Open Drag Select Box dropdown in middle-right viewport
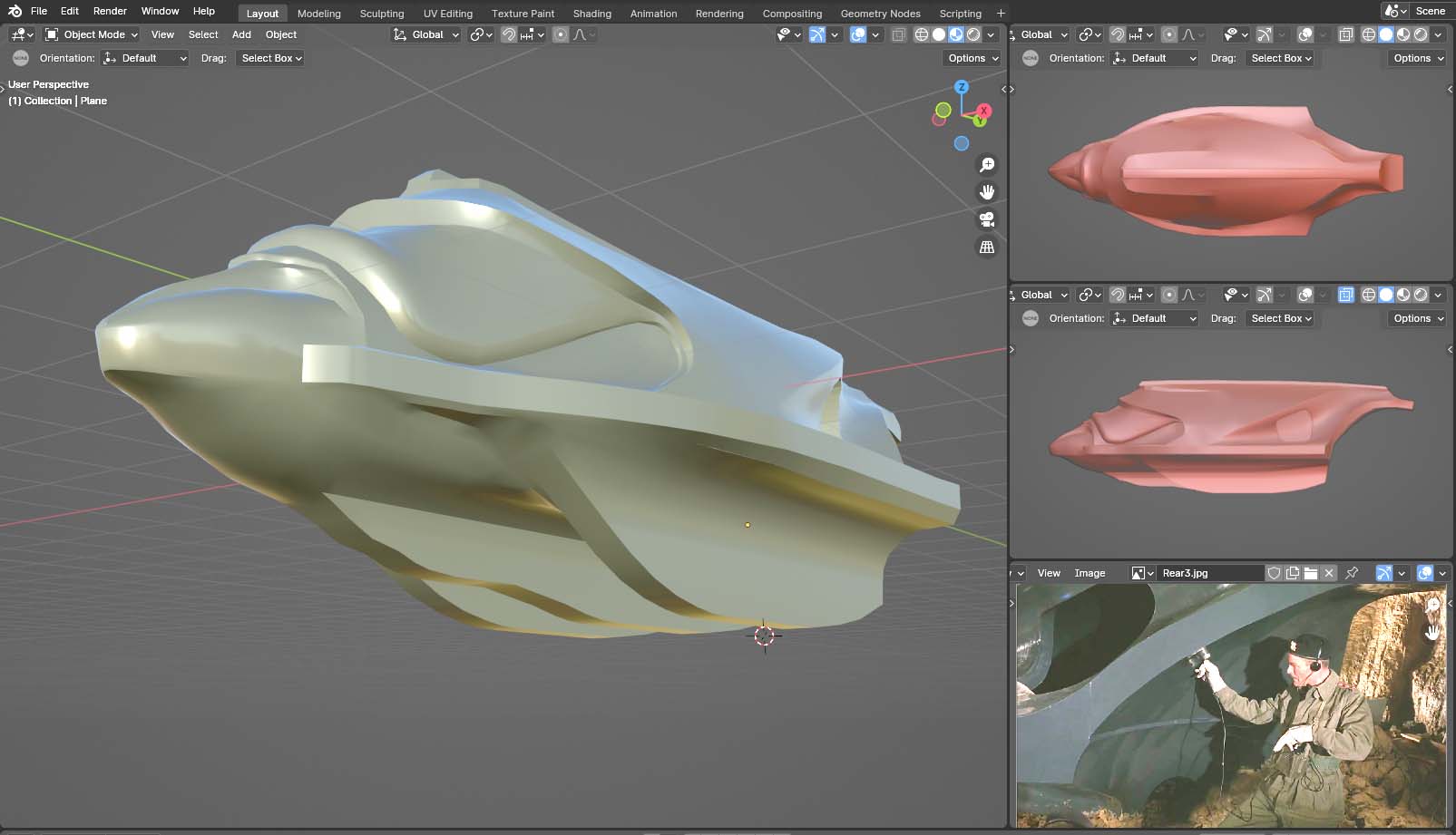 coord(1280,318)
